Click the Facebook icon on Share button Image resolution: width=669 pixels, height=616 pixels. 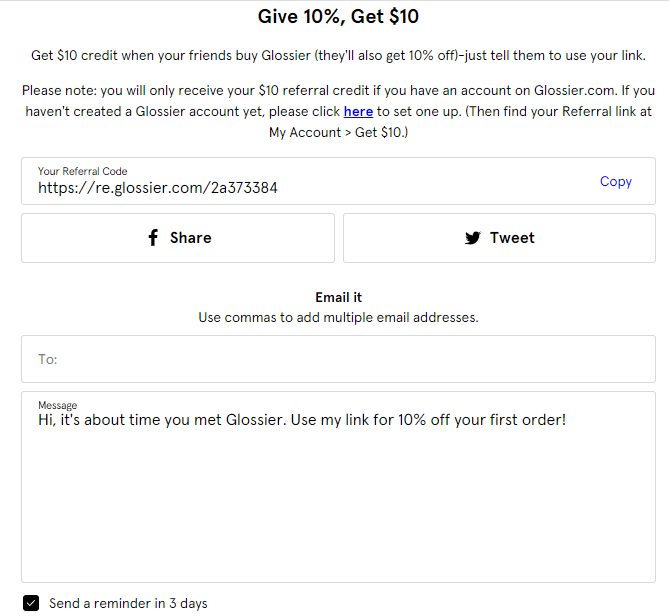click(153, 238)
